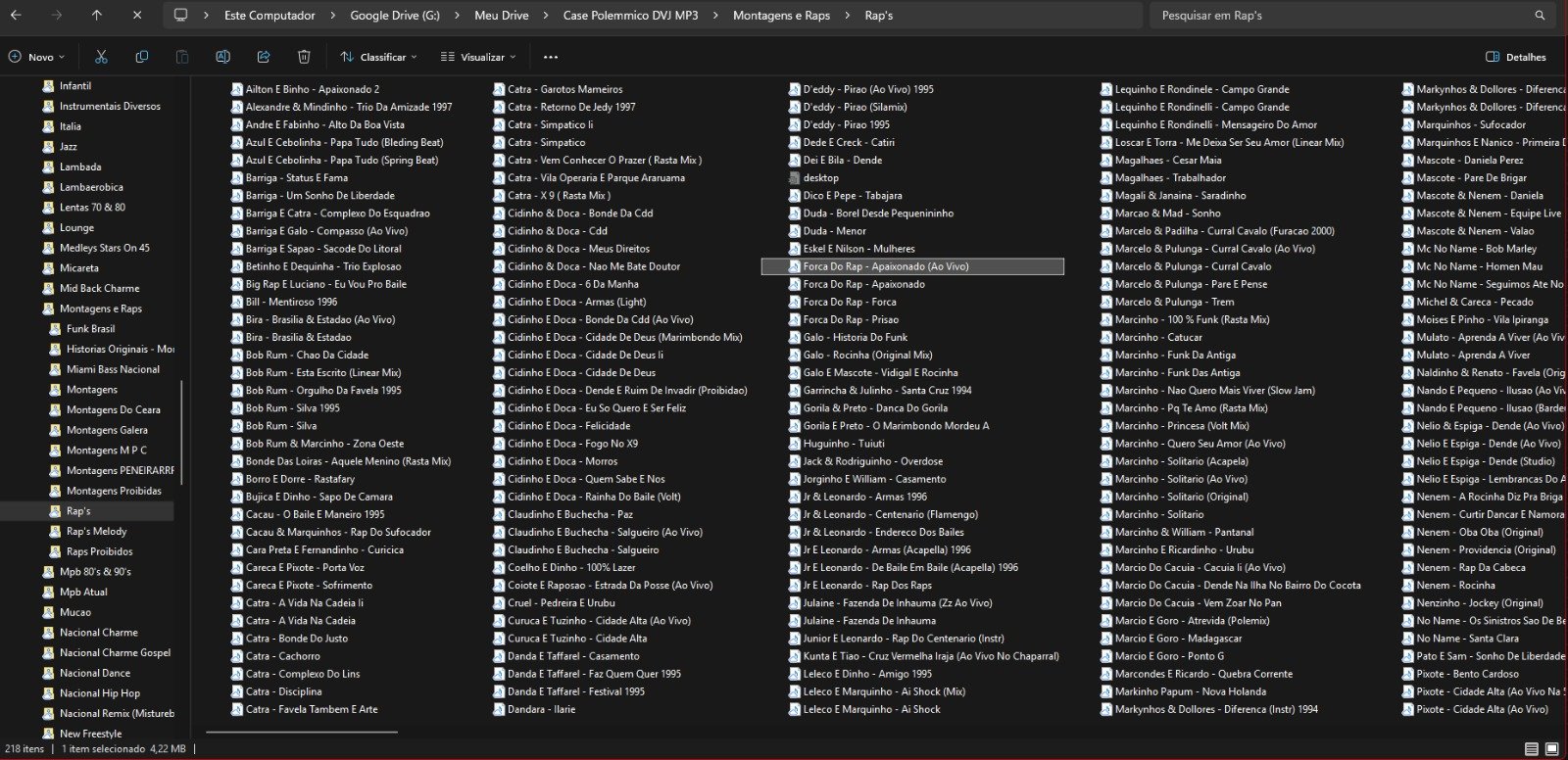Click the horizontal scrollbar below the file list
Screen dimensions: 1568x760
click(x=302, y=732)
